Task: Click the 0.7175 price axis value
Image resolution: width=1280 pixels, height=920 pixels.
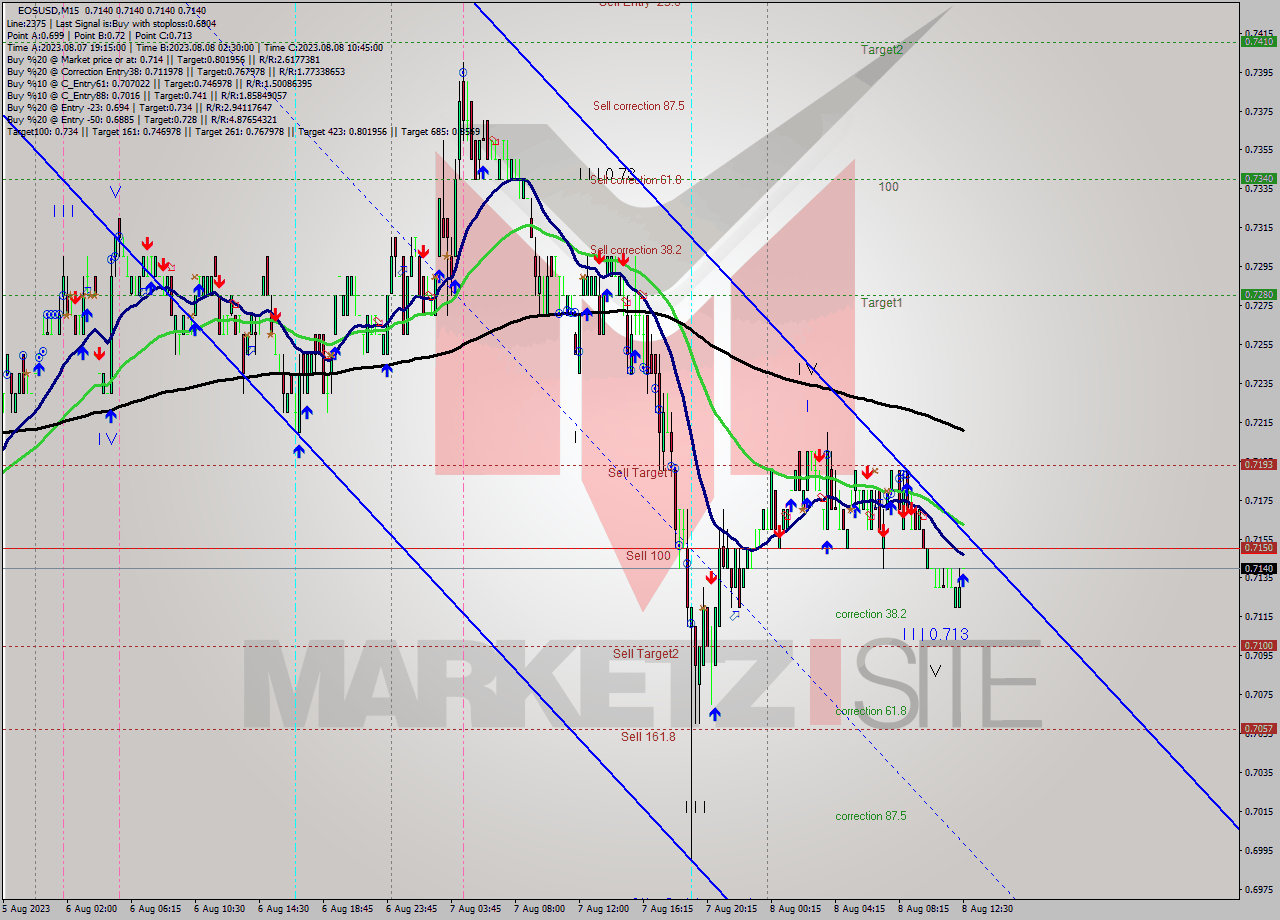Action: [1259, 499]
